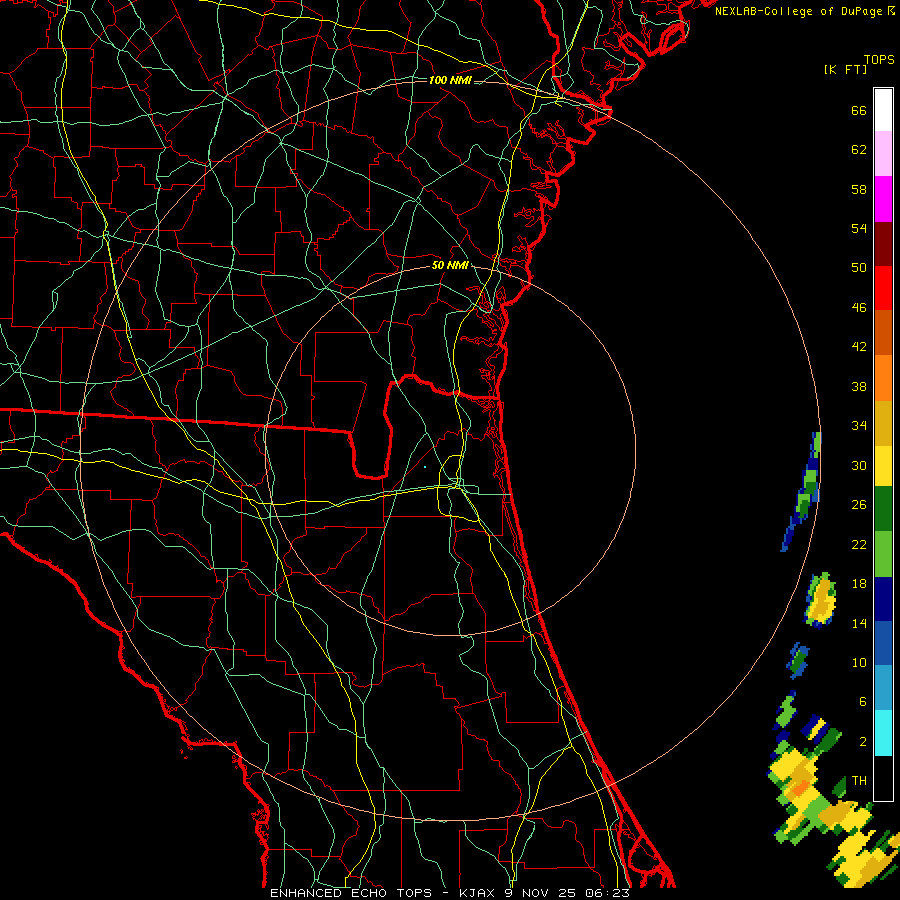Click the light pink legend swatch
This screenshot has width=900, height=900.
(883, 153)
